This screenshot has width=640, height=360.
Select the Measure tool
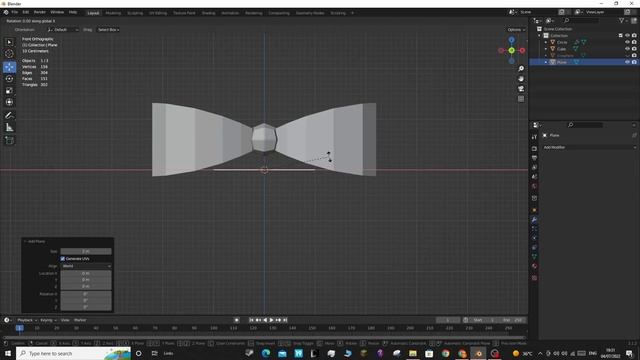coord(9,128)
